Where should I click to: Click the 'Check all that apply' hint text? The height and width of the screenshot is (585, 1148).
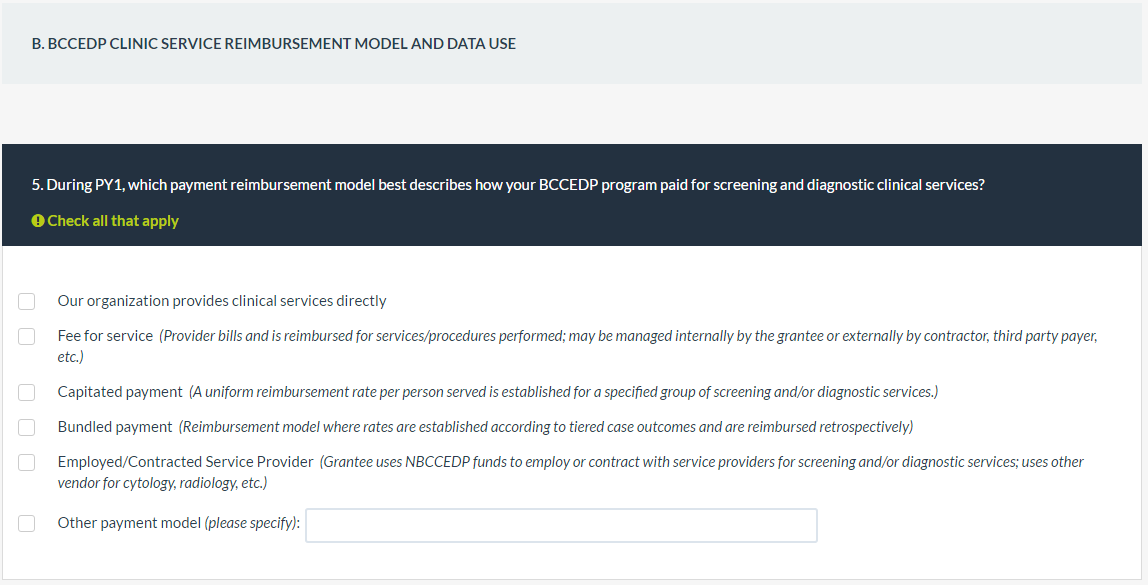(x=113, y=221)
